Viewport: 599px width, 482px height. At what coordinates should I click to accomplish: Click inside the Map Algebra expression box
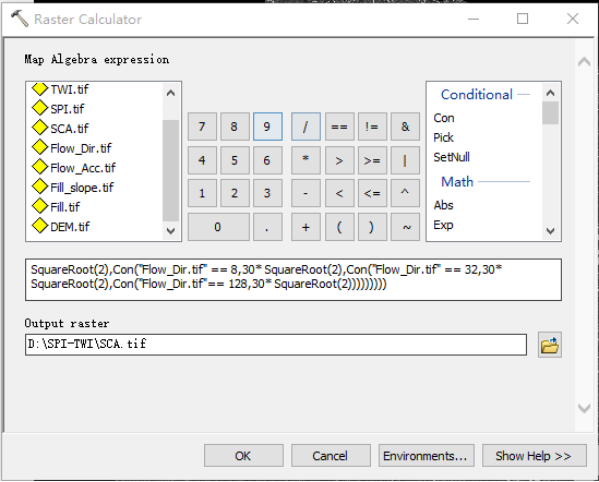coord(293,280)
